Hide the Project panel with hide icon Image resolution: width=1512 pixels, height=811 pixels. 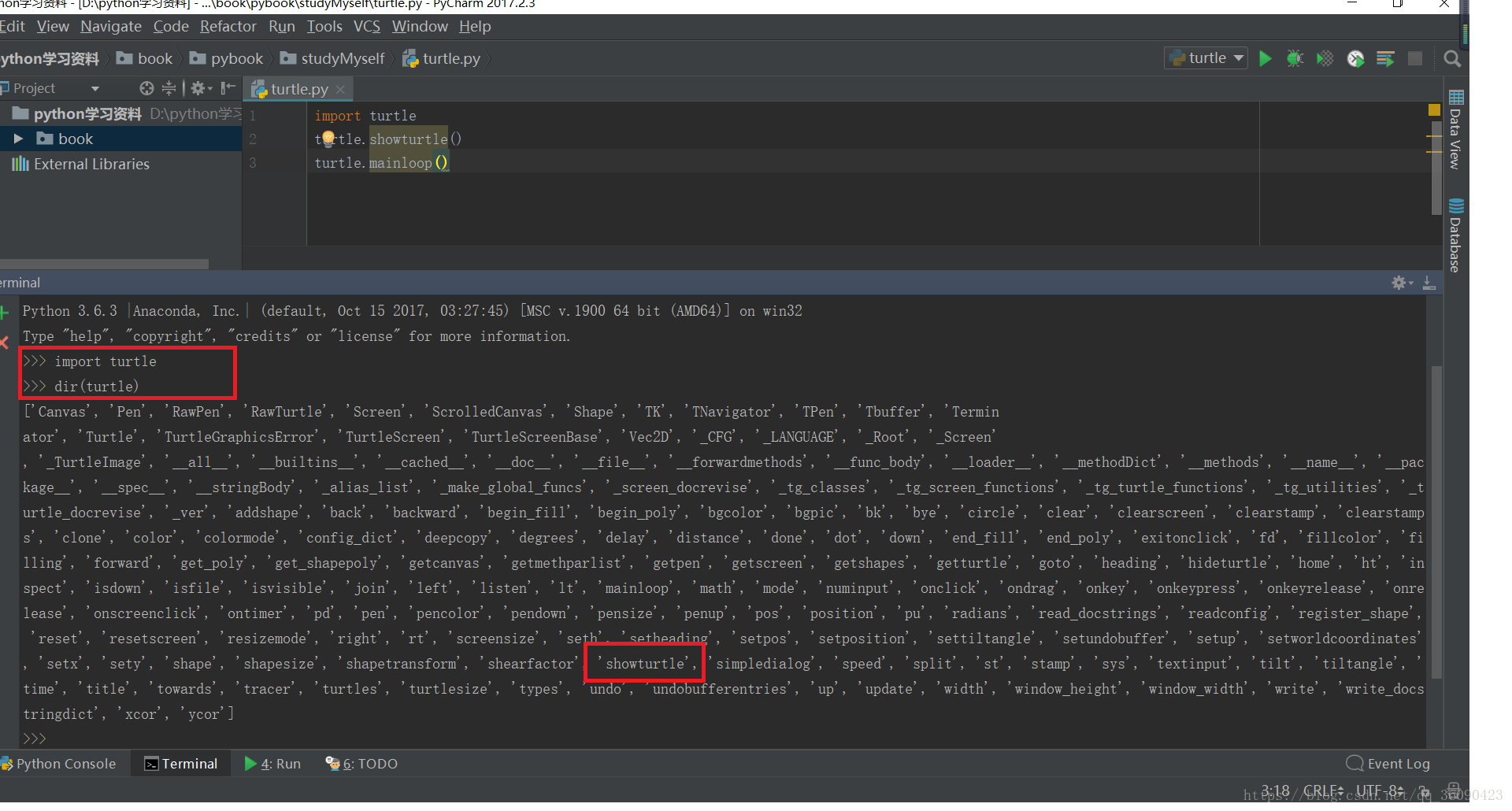tap(228, 88)
